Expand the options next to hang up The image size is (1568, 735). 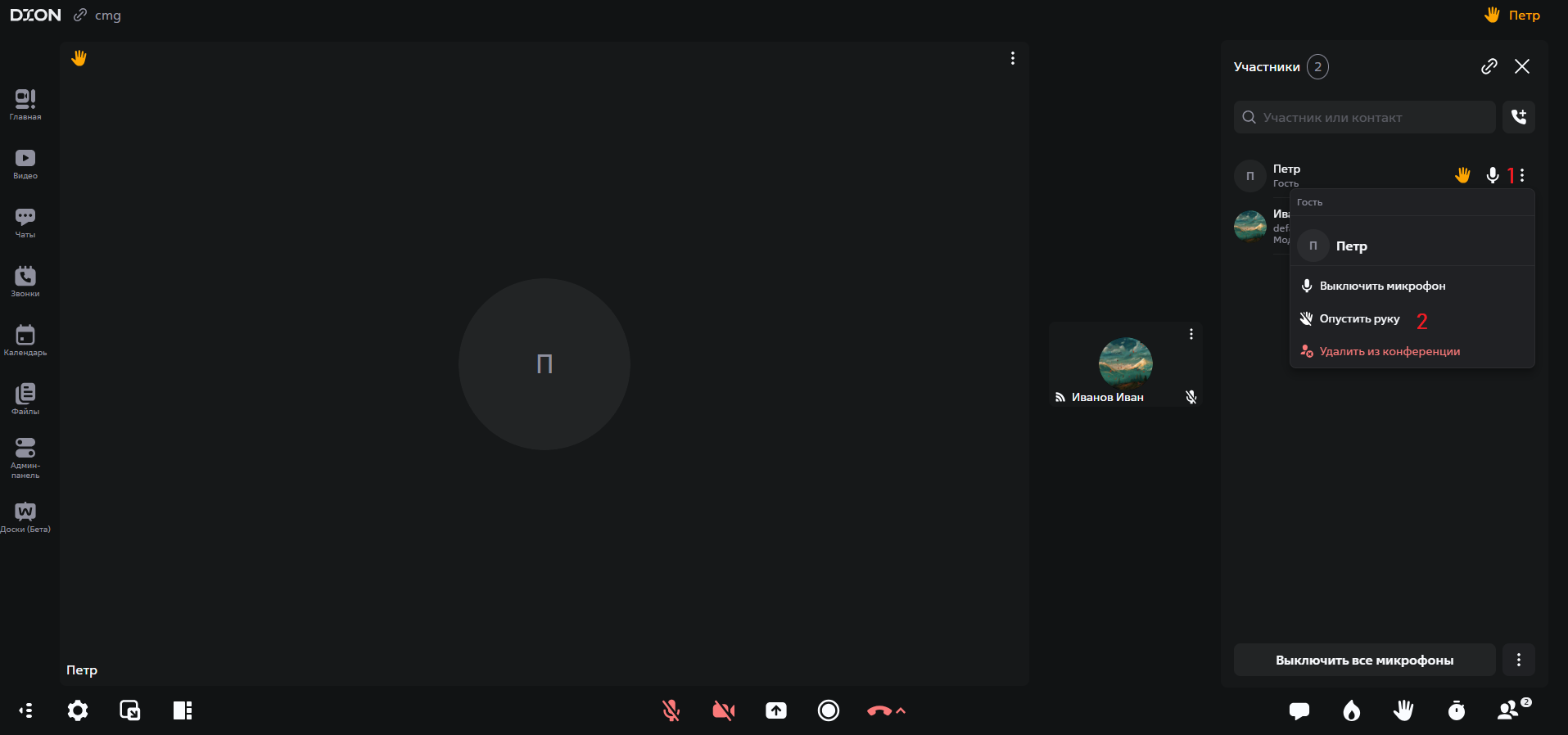coord(901,710)
